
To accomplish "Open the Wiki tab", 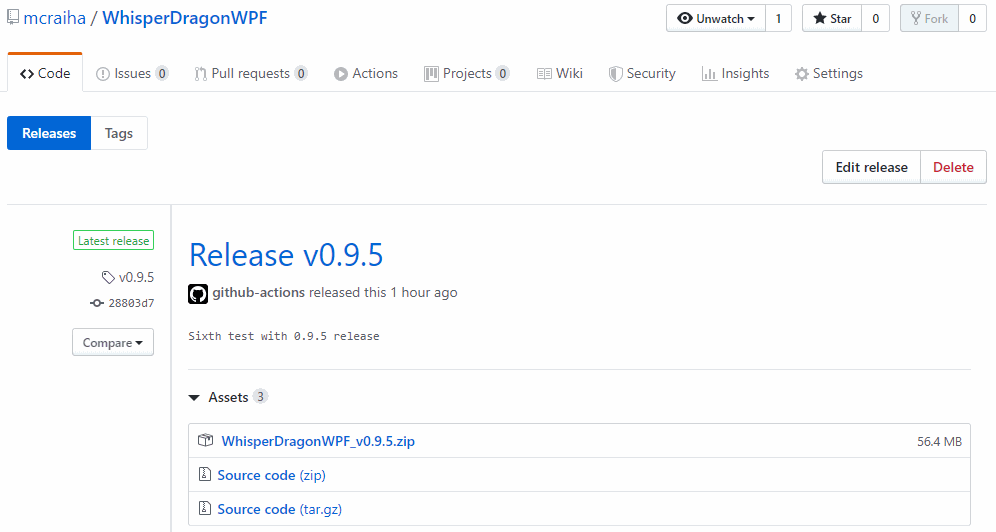I will point(560,73).
